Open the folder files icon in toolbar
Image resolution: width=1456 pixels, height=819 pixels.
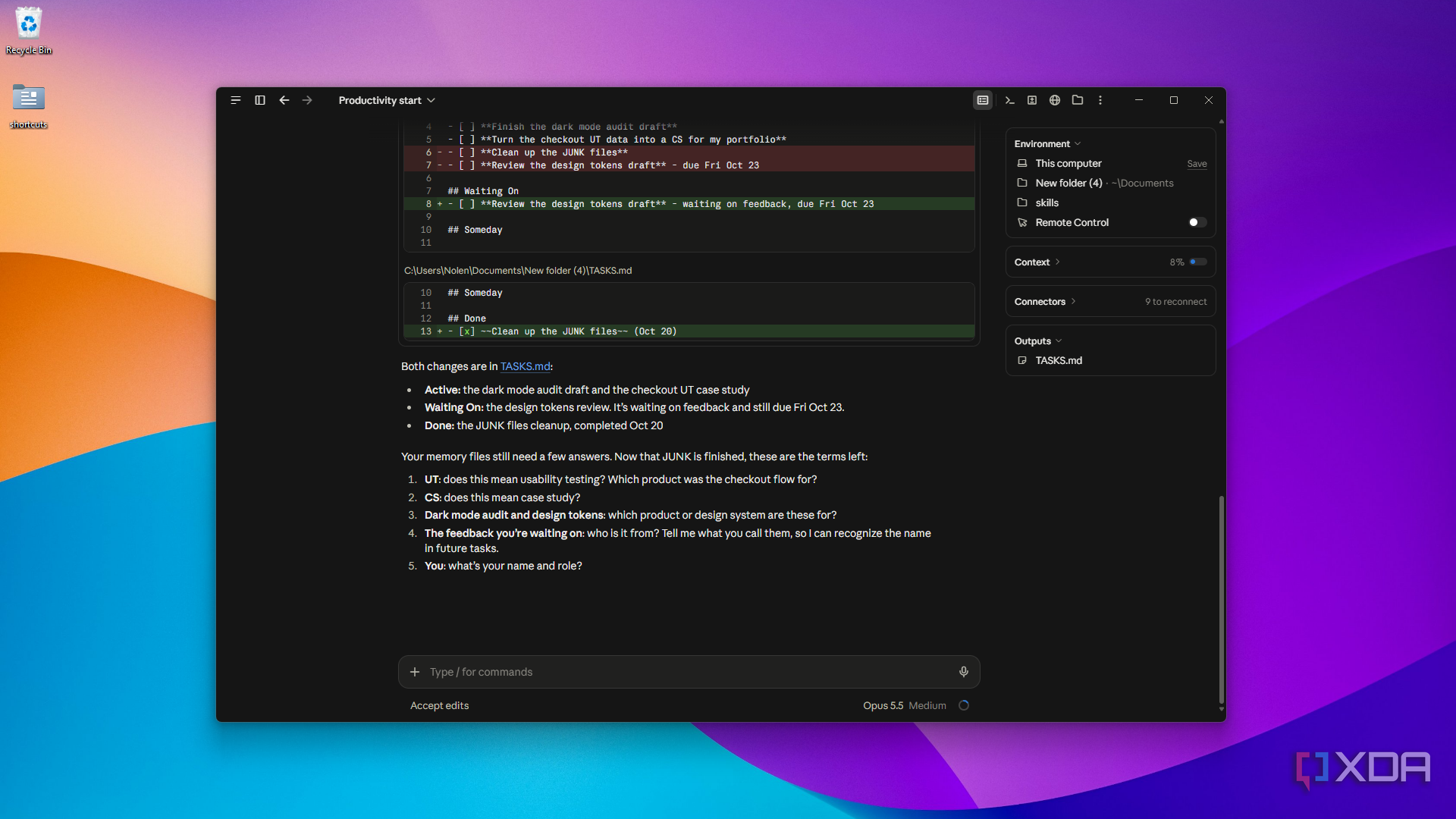pos(1078,100)
